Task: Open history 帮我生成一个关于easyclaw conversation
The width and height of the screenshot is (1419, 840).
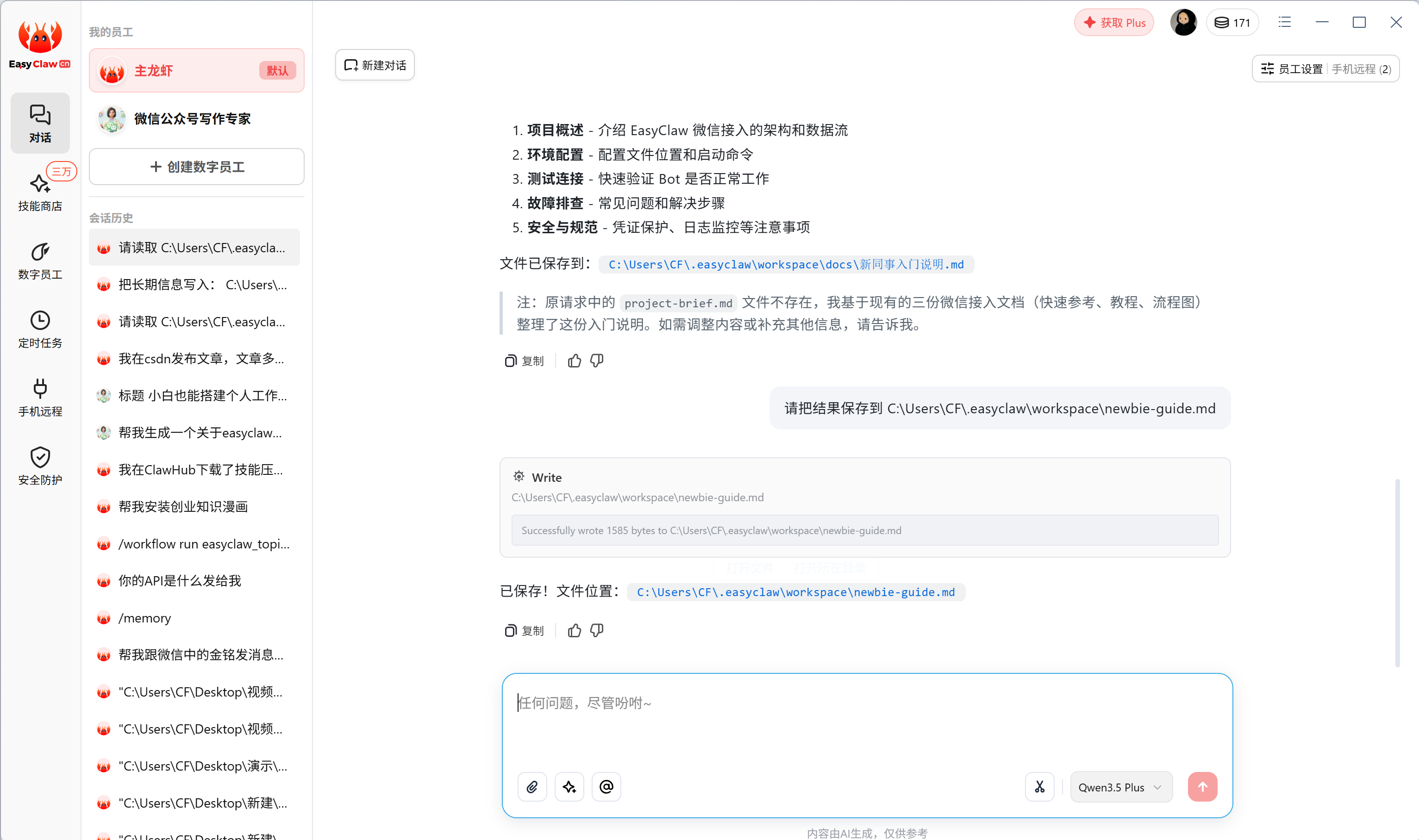Action: (x=194, y=433)
